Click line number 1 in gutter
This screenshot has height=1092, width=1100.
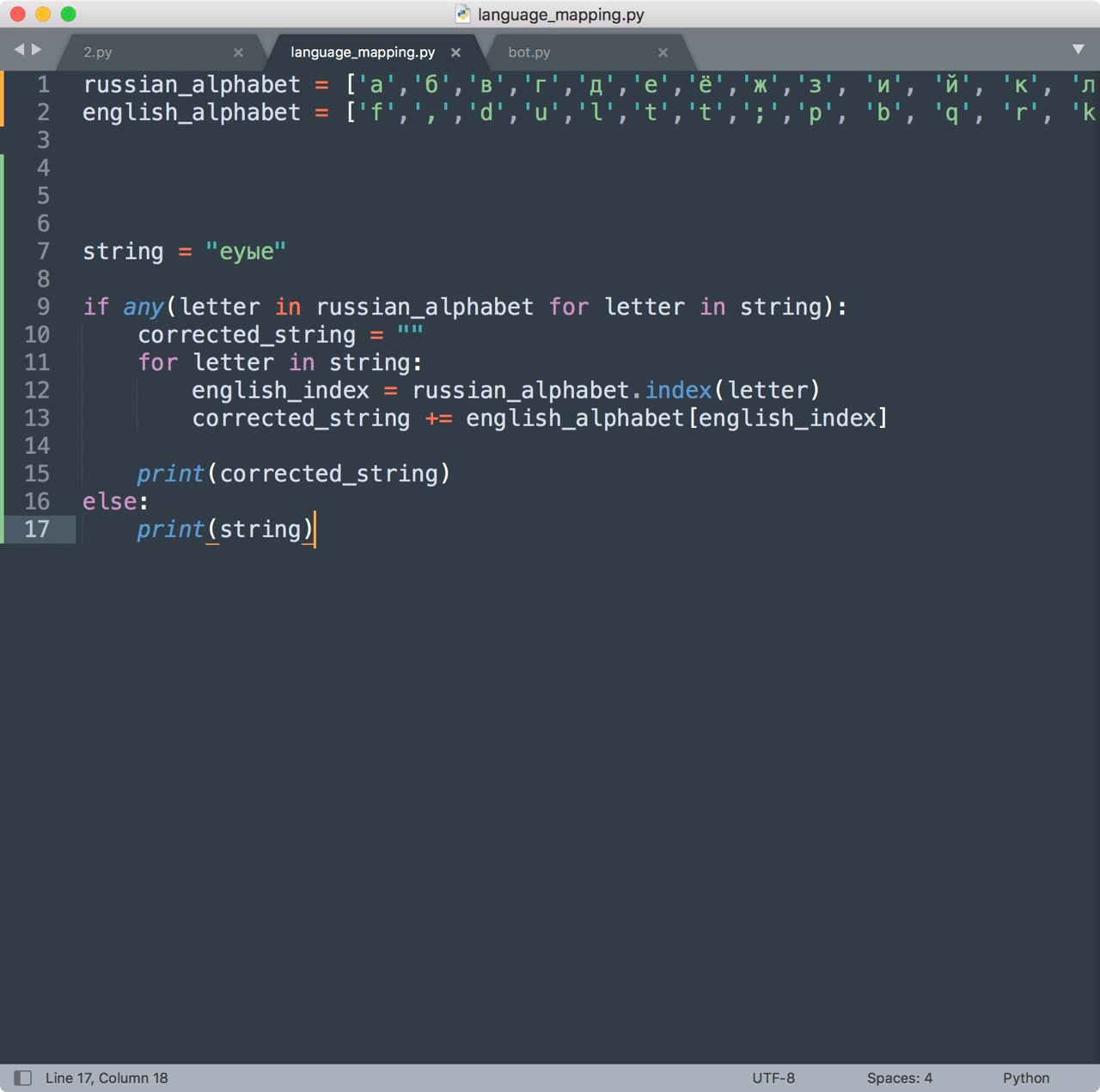(43, 84)
